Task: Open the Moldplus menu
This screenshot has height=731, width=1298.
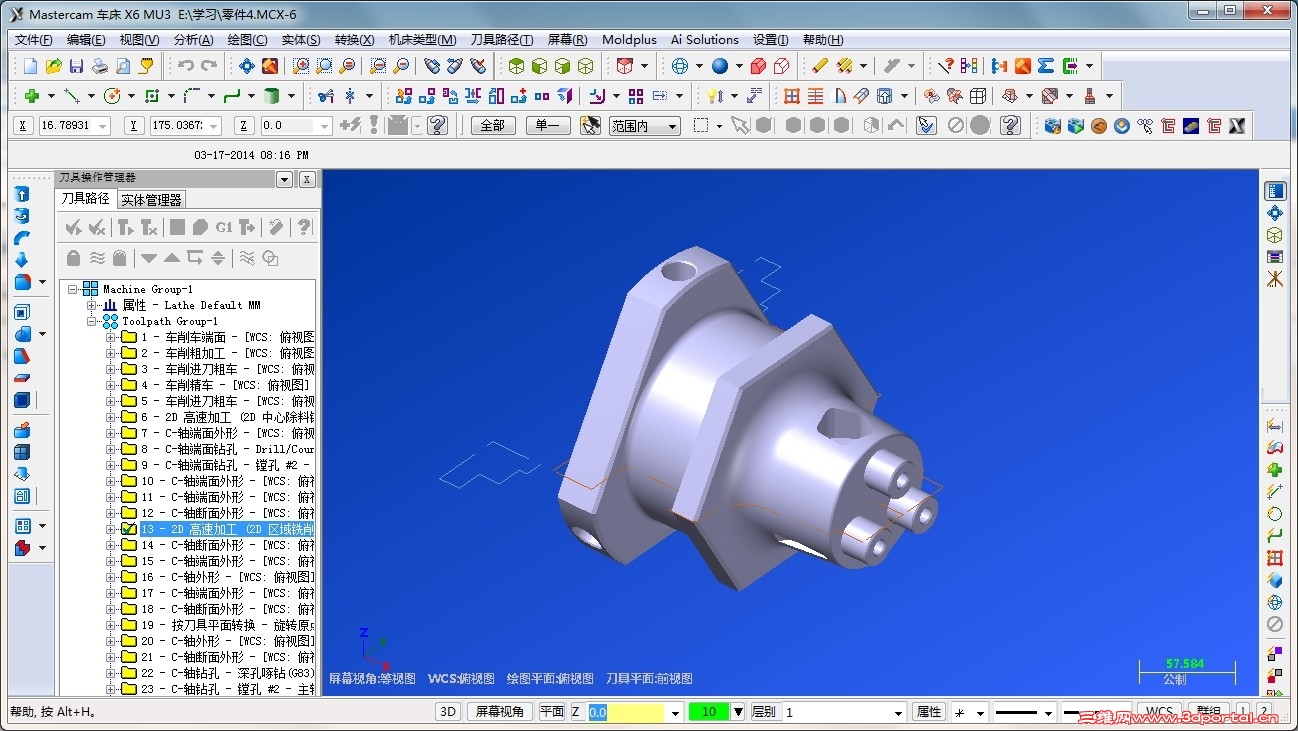Action: click(x=629, y=40)
